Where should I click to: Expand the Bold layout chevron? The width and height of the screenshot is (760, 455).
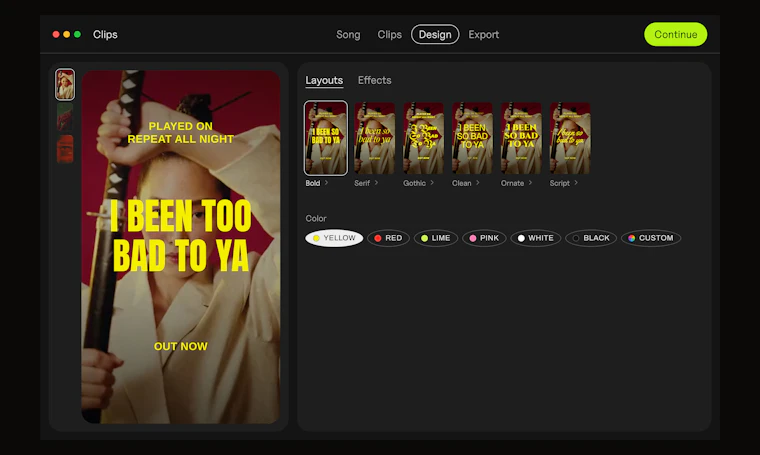[x=326, y=183]
